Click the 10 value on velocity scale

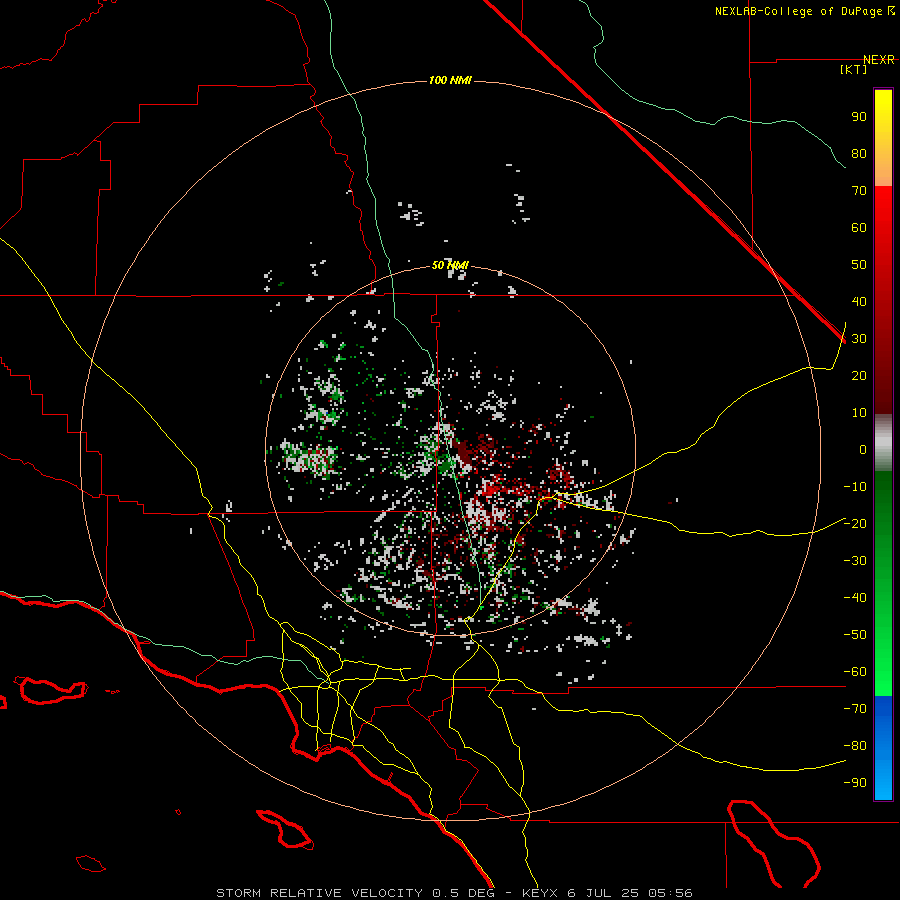pos(859,413)
